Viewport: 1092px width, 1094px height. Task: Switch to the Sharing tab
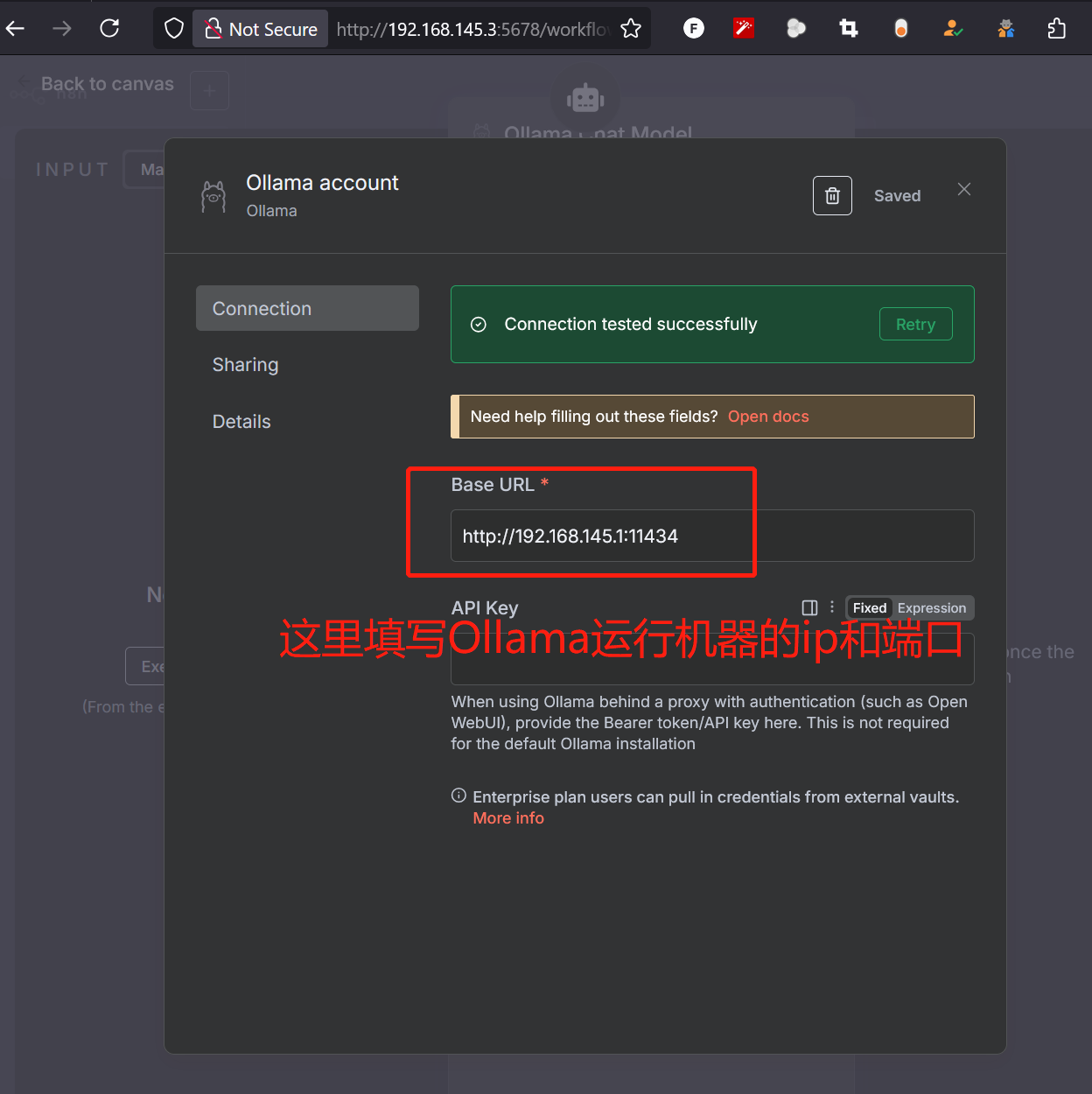coord(245,364)
